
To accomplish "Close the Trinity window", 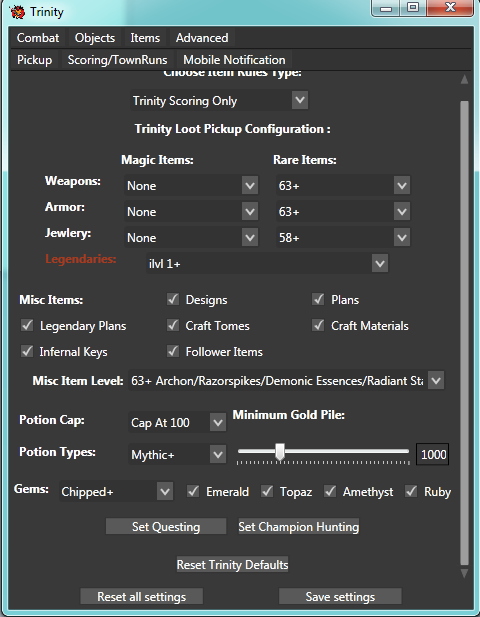I will click(450, 8).
